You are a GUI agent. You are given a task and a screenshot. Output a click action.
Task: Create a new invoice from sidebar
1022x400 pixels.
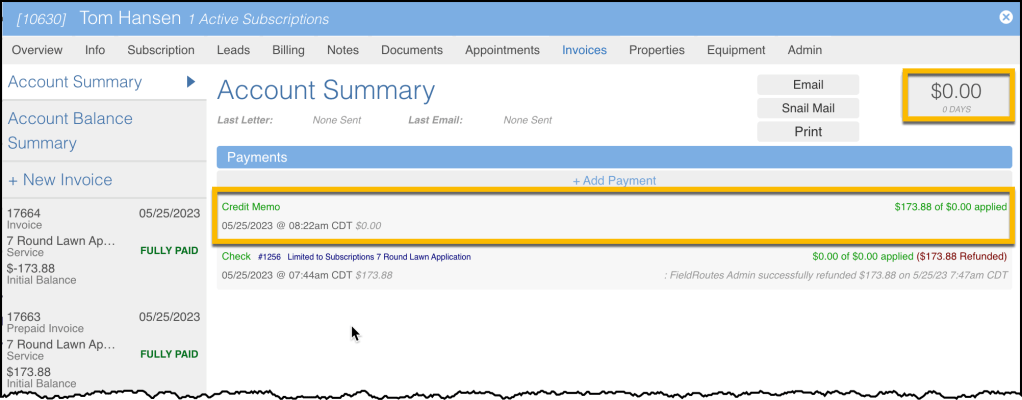coord(60,180)
